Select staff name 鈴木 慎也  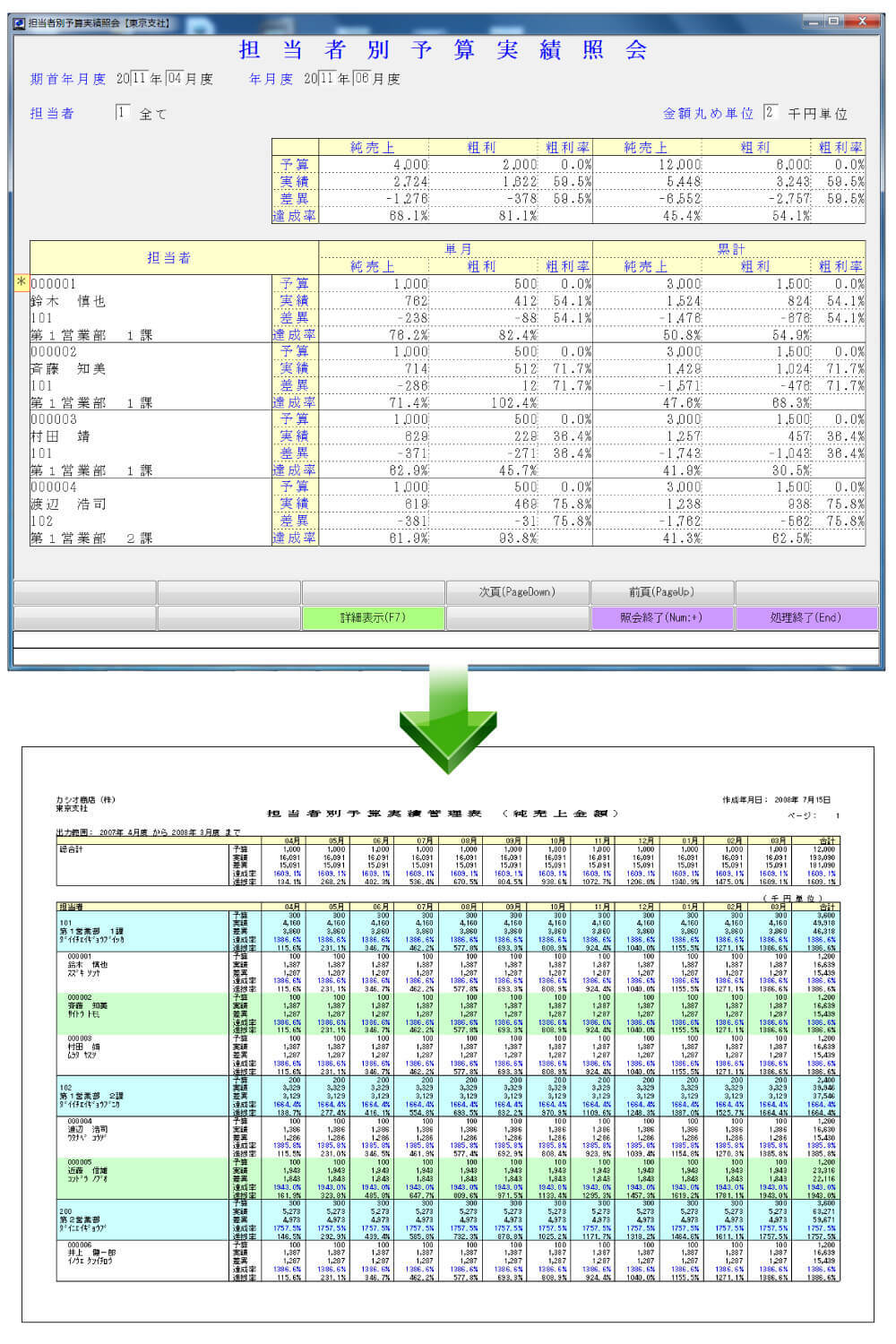click(x=68, y=301)
